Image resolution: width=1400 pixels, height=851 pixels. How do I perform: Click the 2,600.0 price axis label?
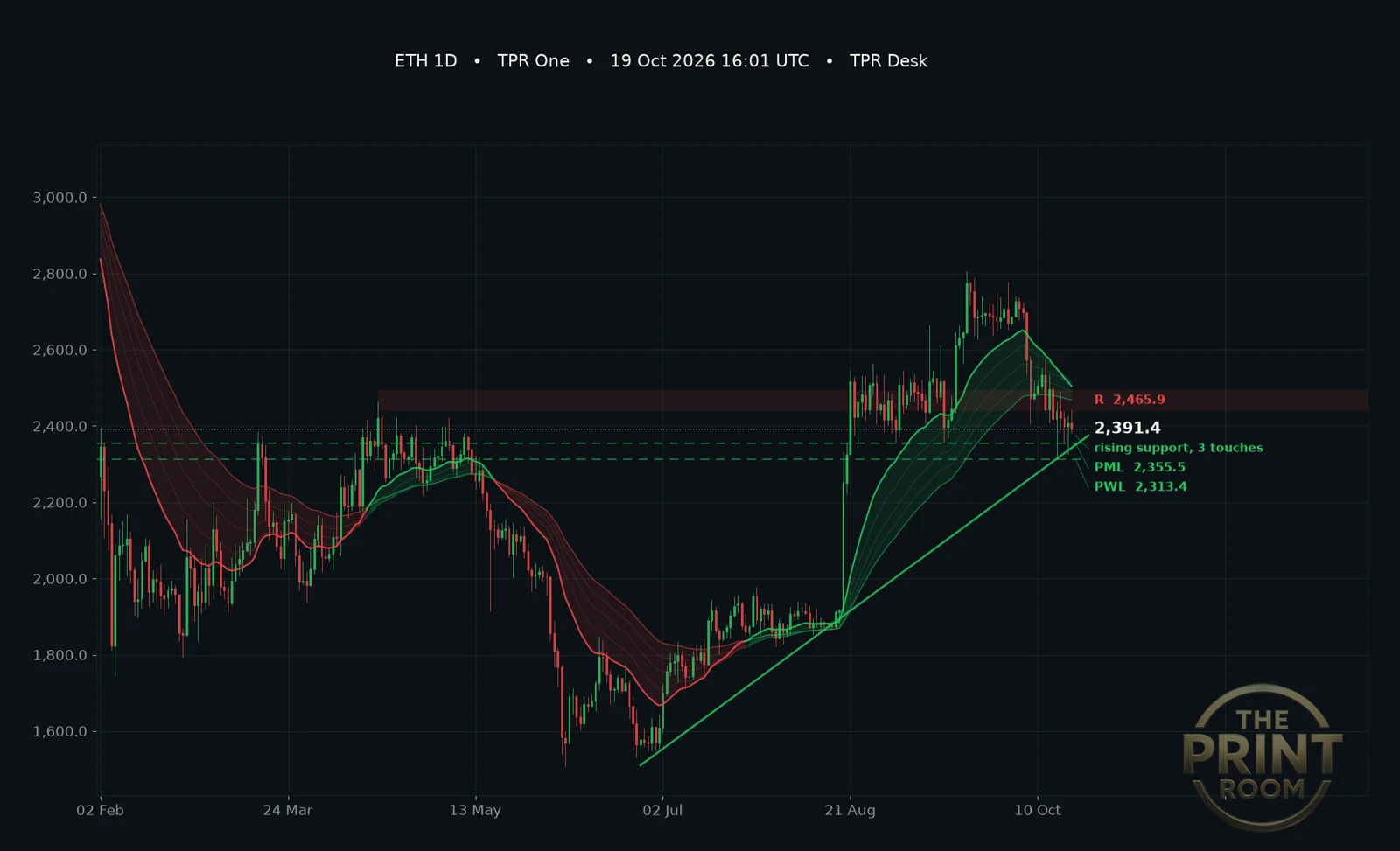coord(59,350)
